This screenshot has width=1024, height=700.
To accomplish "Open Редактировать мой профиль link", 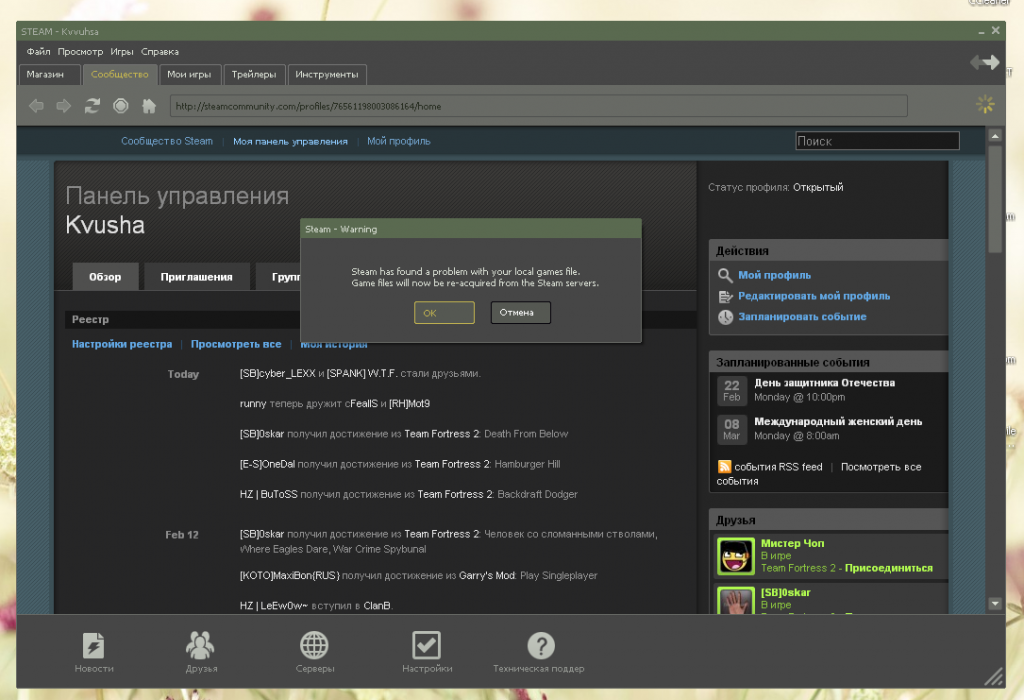I will point(814,296).
